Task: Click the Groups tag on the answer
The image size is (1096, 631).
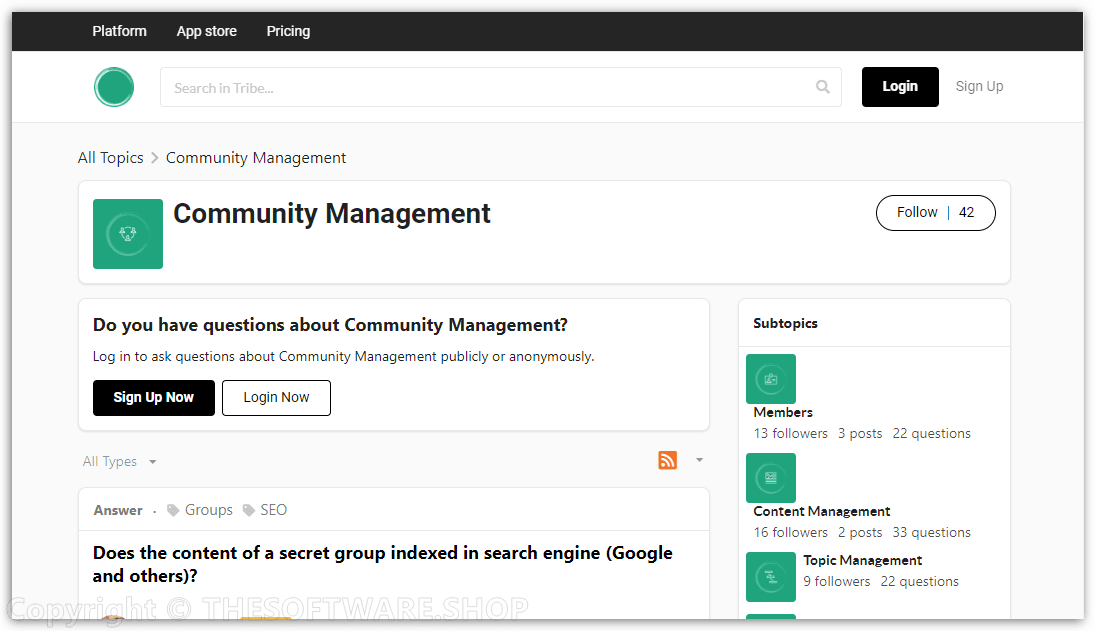Action: tap(208, 510)
